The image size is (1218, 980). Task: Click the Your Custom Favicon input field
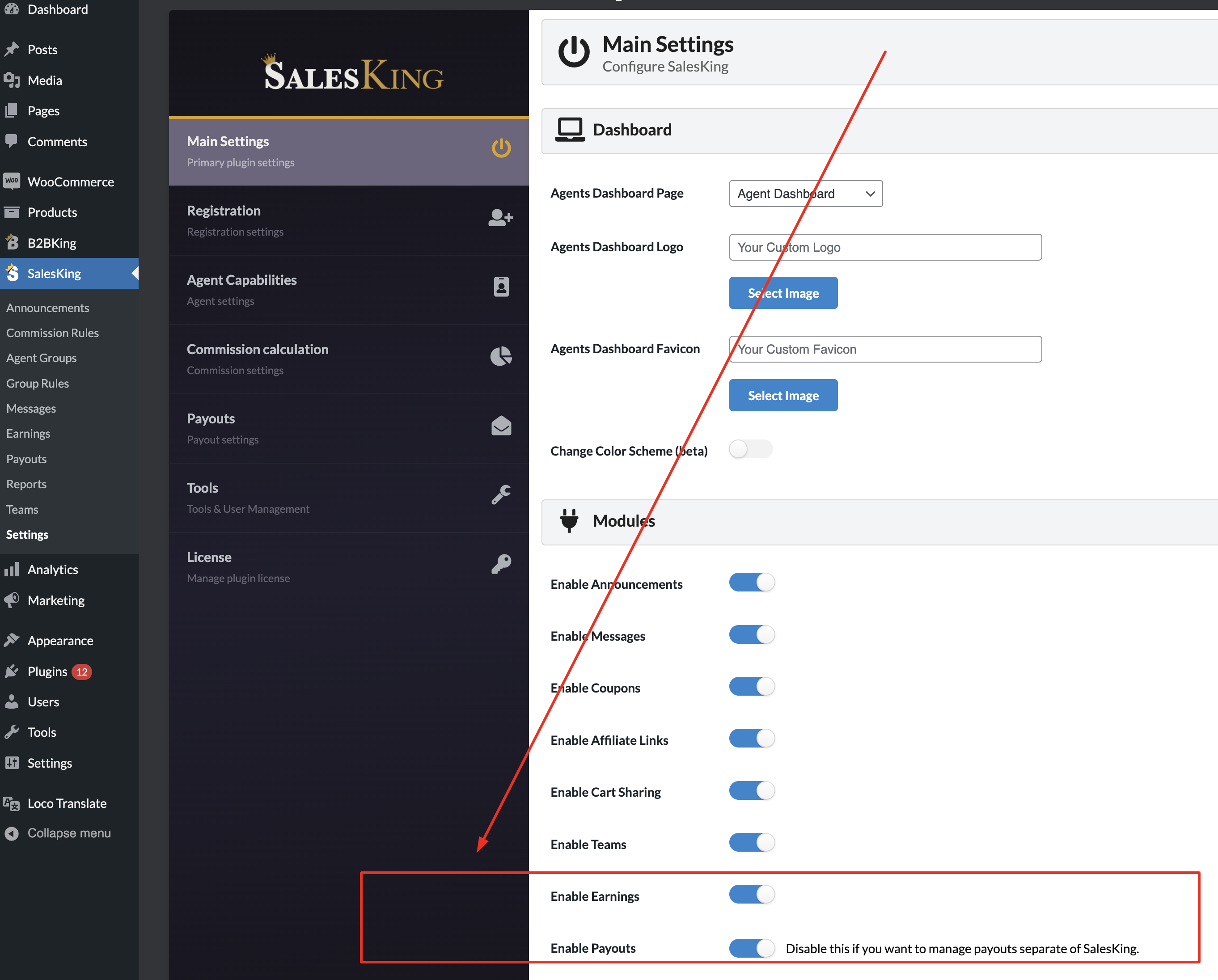click(x=885, y=349)
